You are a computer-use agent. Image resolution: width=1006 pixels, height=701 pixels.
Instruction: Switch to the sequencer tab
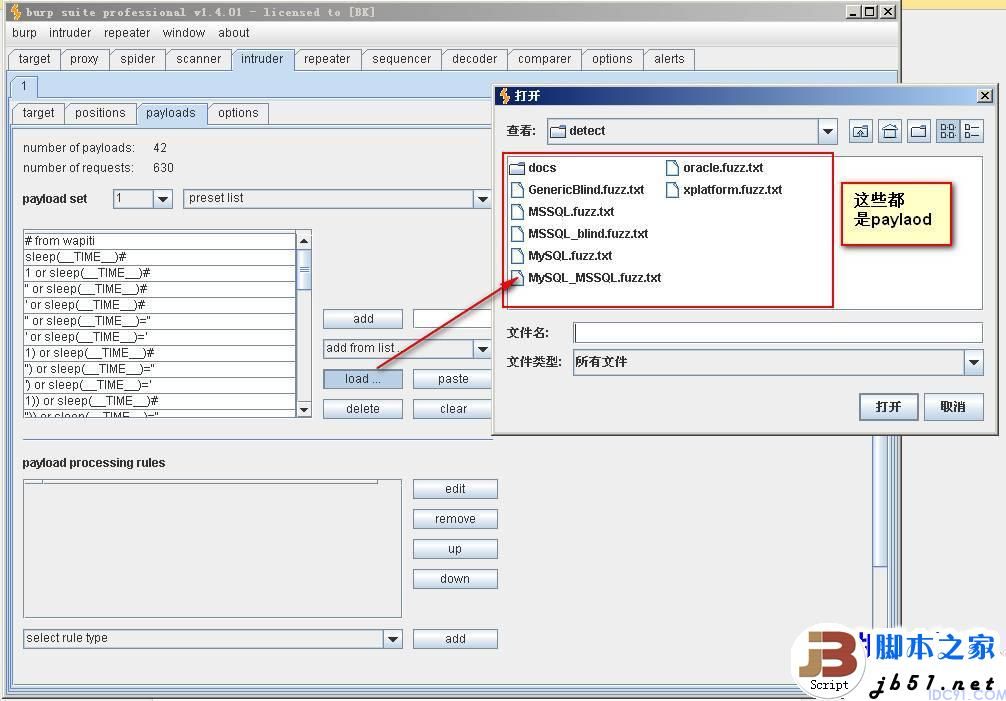pos(401,59)
